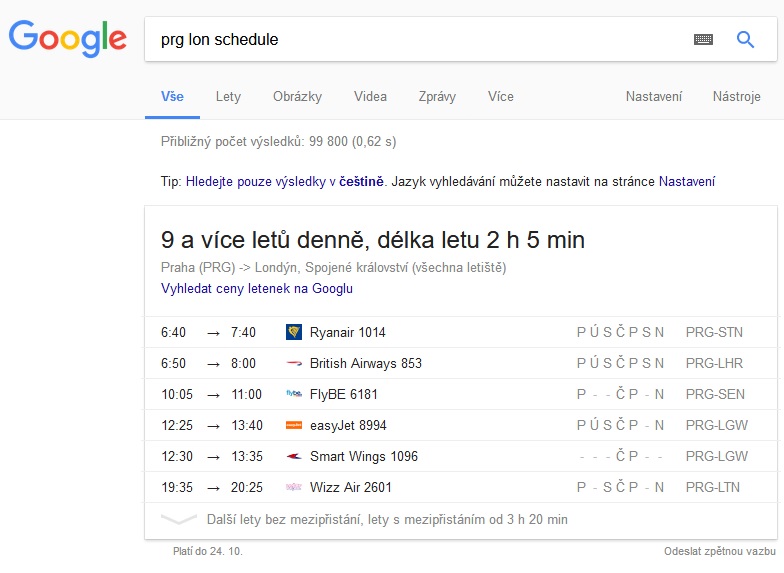This screenshot has width=784, height=573.
Task: Click the easyJet orange logo
Action: click(294, 425)
